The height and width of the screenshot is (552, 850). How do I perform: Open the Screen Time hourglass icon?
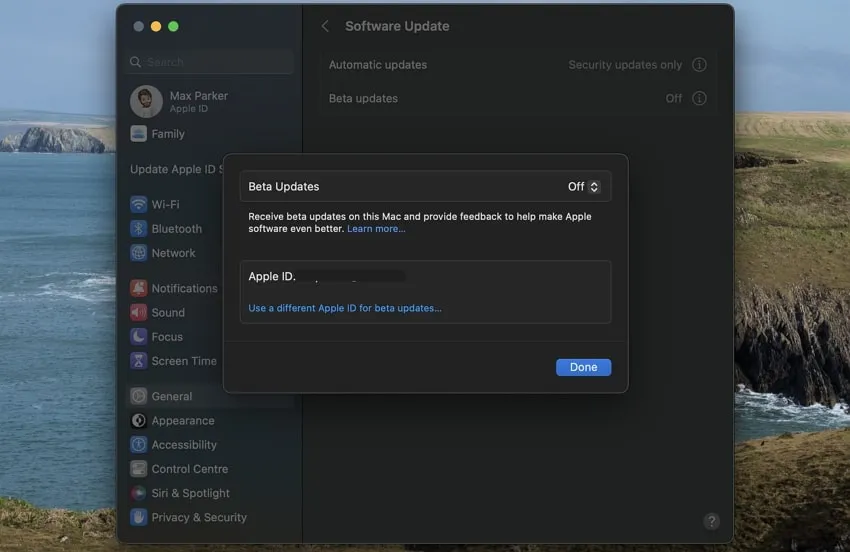tap(138, 361)
